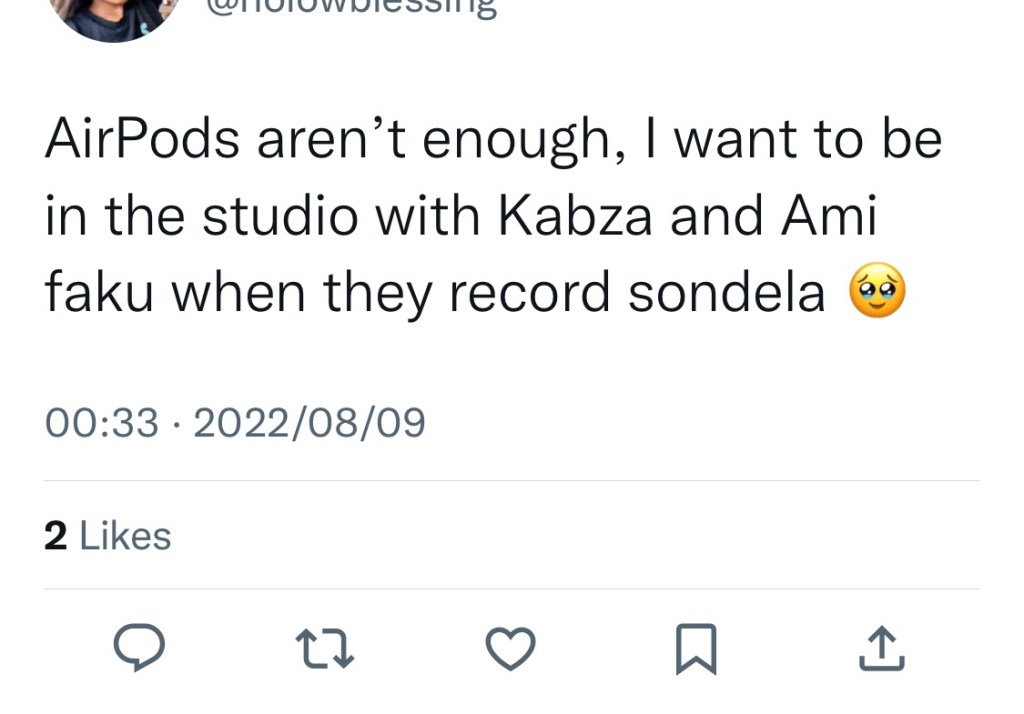Image resolution: width=1024 pixels, height=714 pixels.
Task: Open the share options icon
Action: pos(883,650)
